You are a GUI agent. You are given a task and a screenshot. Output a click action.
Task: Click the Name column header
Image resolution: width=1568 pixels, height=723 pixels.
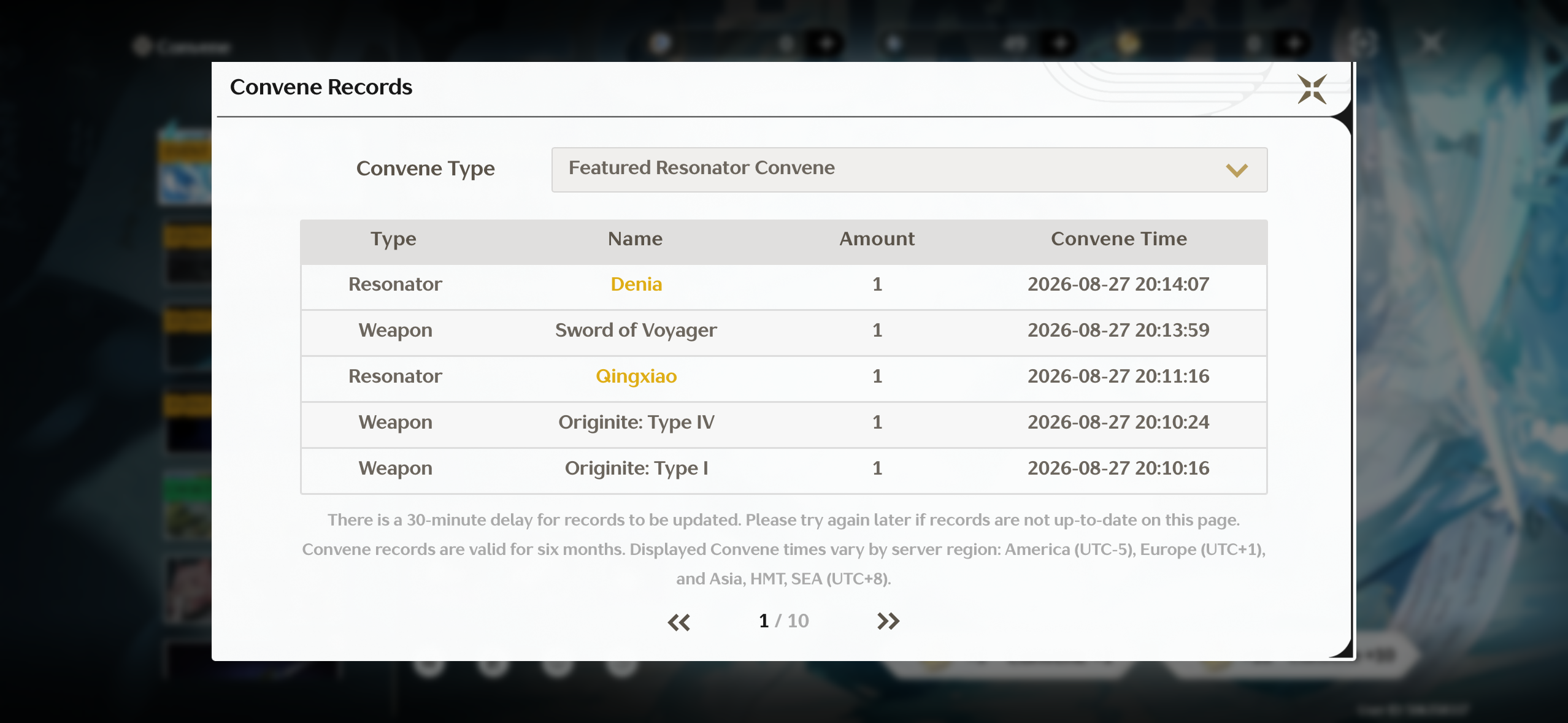click(x=636, y=239)
